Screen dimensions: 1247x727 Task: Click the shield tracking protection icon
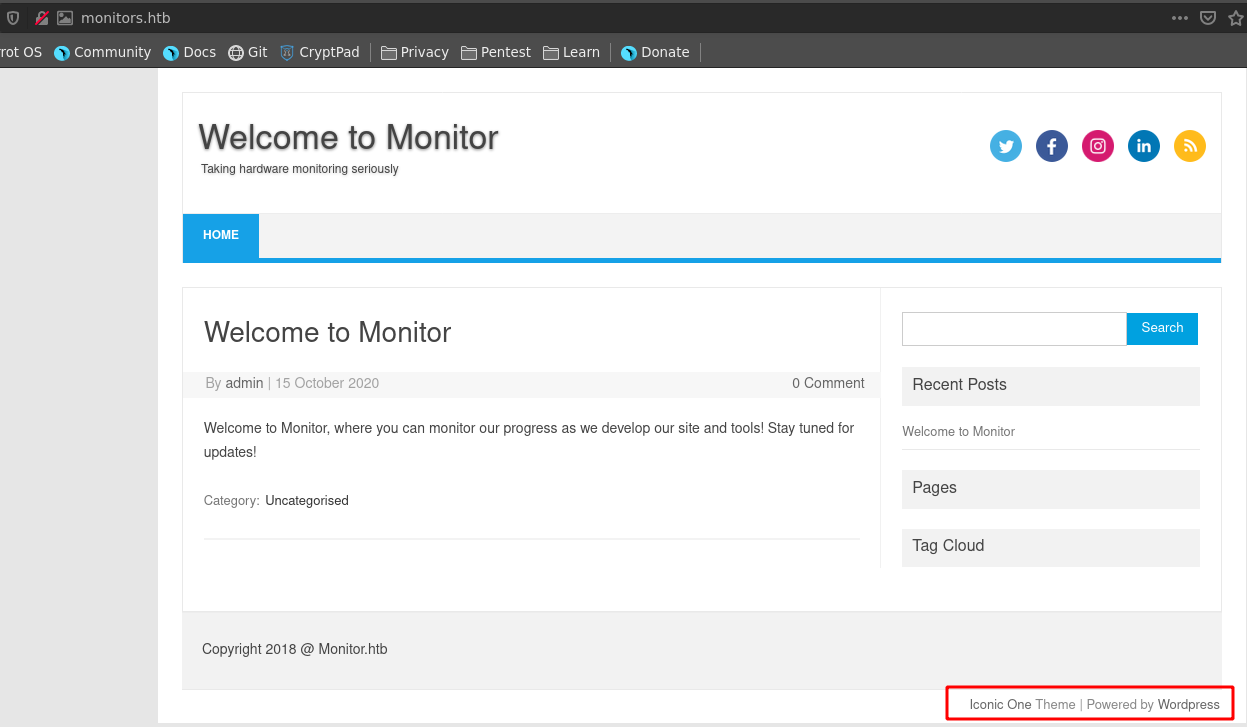pos(13,18)
